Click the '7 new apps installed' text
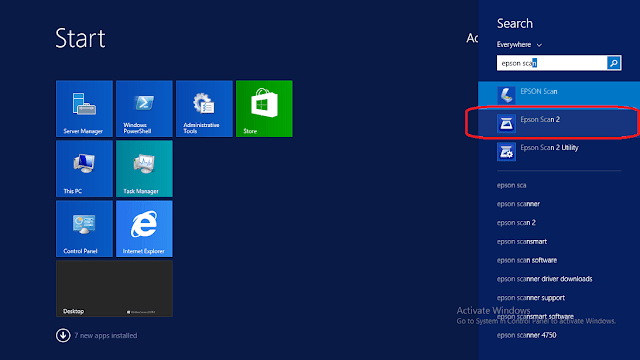 coord(106,336)
